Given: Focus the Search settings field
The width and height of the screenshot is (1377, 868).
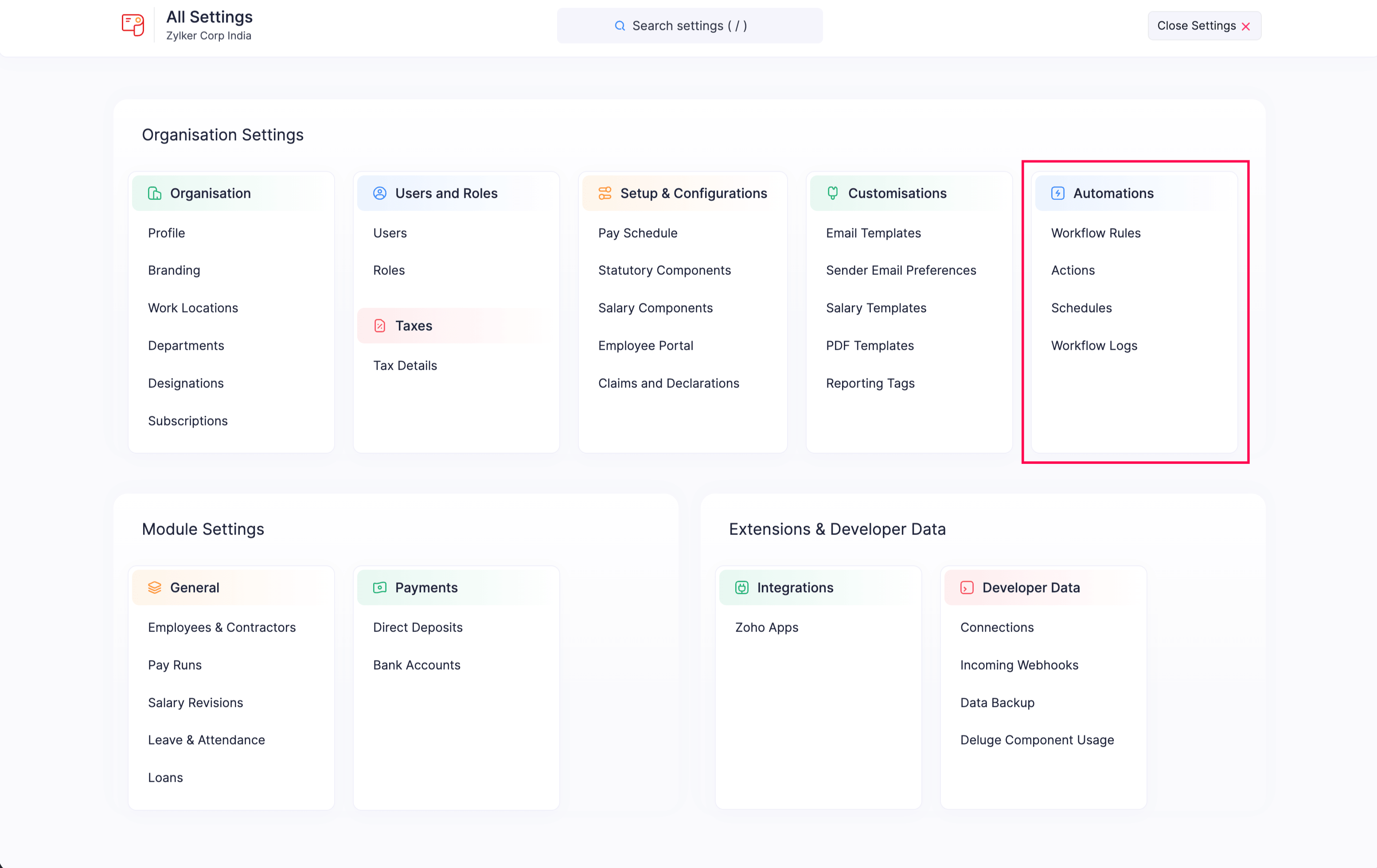Looking at the screenshot, I should [690, 26].
